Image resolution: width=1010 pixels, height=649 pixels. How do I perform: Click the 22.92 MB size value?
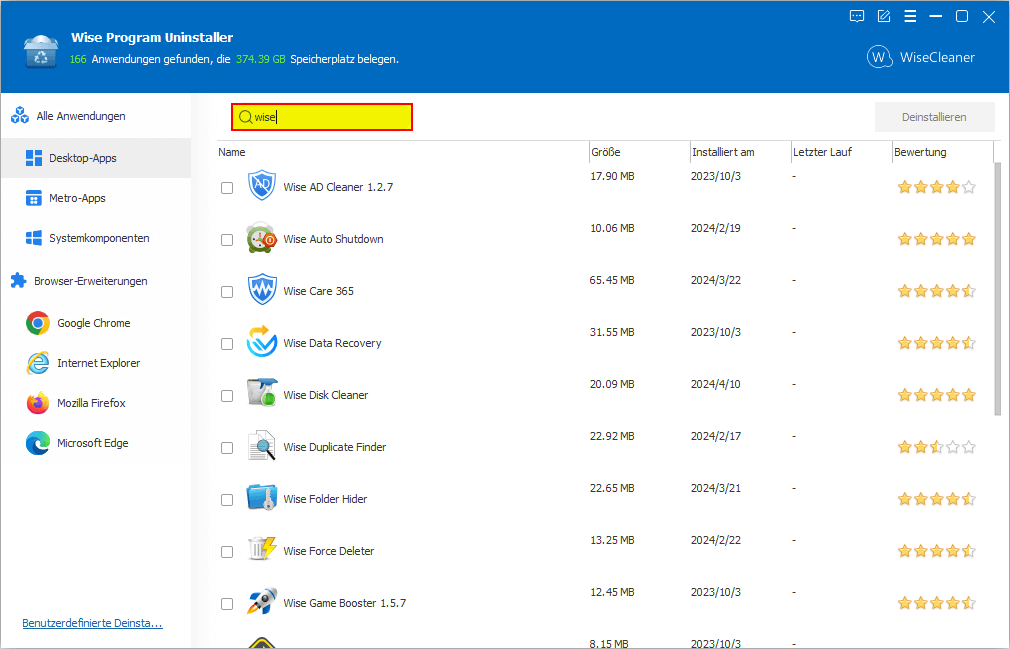[x=612, y=436]
